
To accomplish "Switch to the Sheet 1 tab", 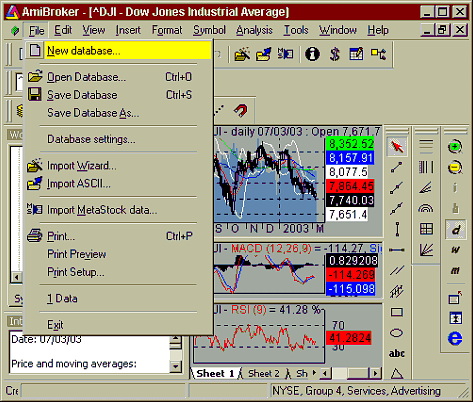I will point(215,374).
